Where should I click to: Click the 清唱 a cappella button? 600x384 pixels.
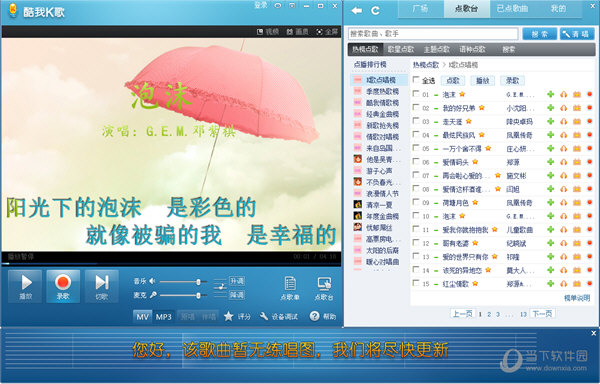[577, 34]
